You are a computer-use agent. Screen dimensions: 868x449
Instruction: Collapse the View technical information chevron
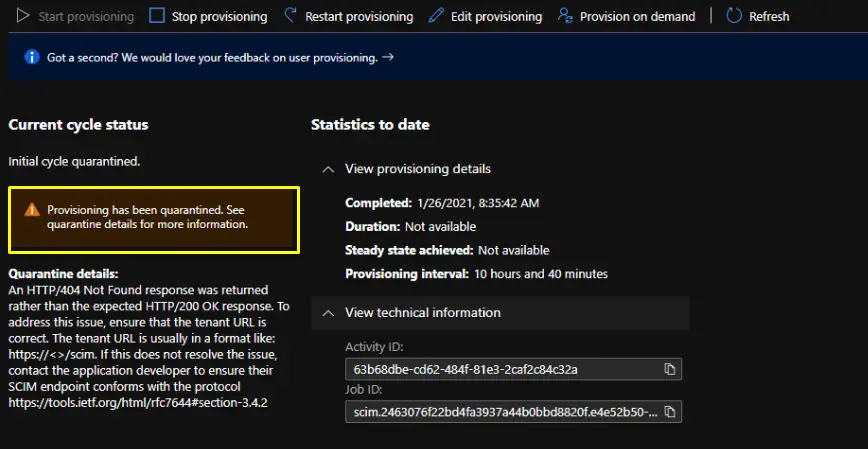[x=327, y=313]
